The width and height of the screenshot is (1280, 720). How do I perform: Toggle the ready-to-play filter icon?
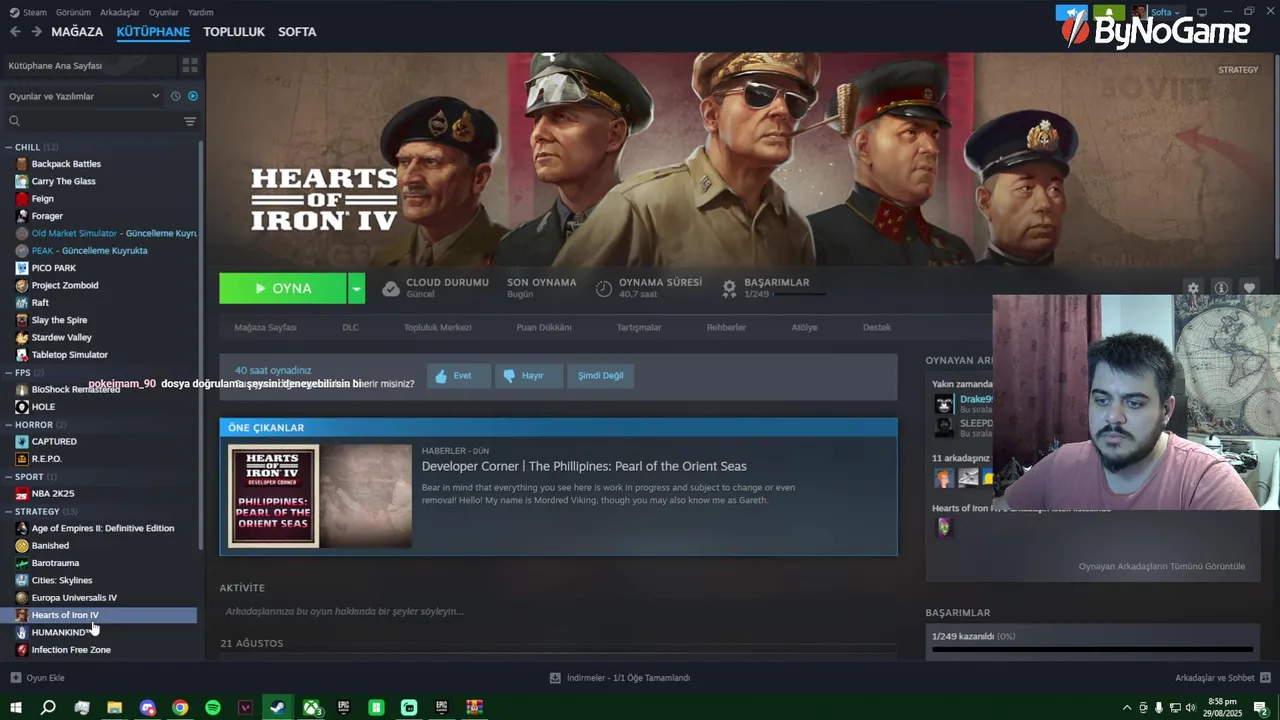point(193,96)
